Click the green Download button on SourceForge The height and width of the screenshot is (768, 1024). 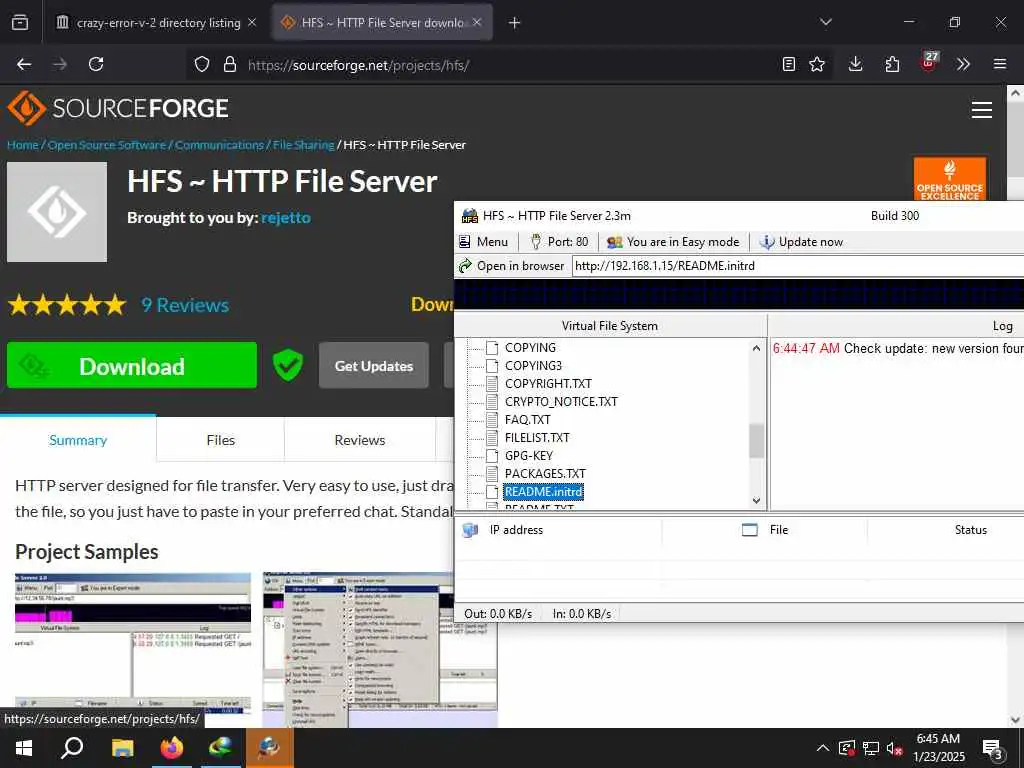pyautogui.click(x=132, y=366)
